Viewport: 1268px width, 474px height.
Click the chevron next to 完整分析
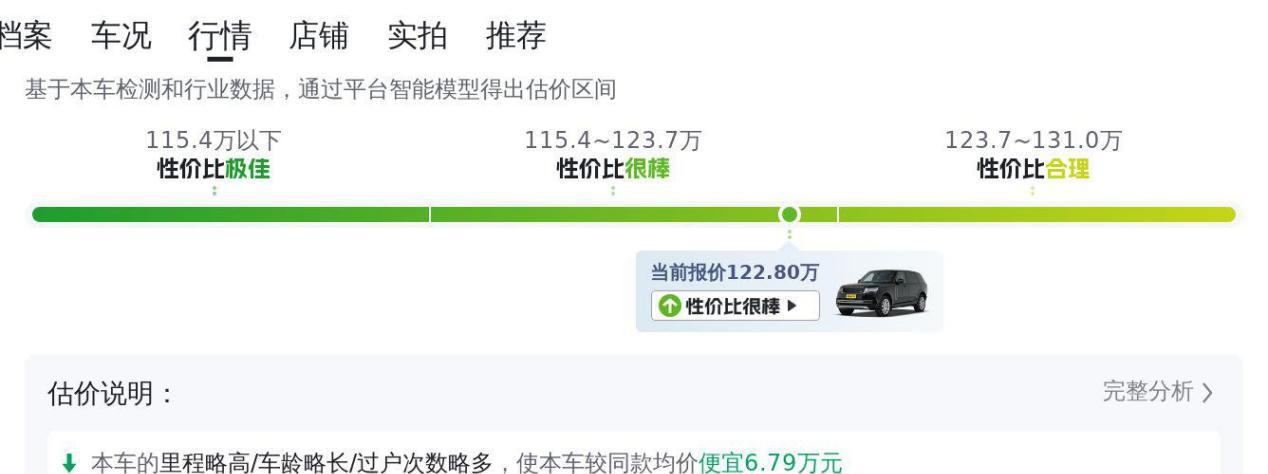(1208, 393)
